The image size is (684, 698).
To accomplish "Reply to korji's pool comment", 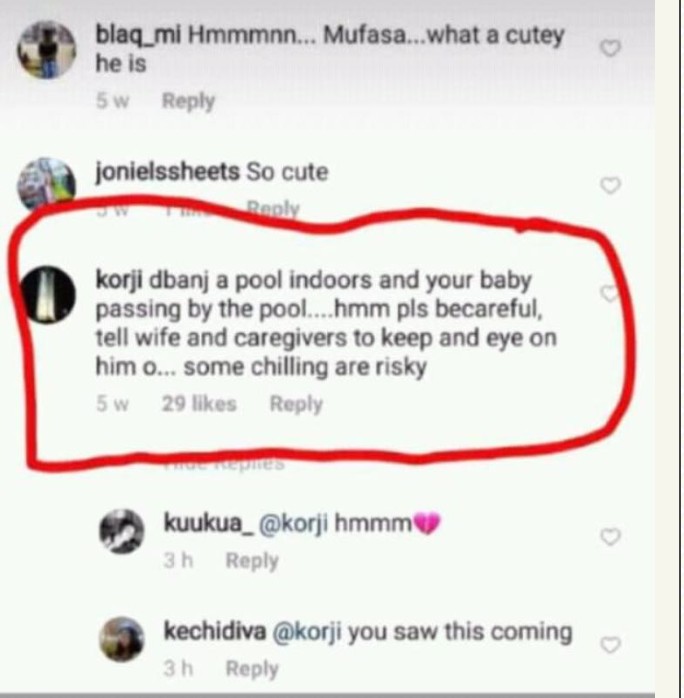I will (296, 404).
